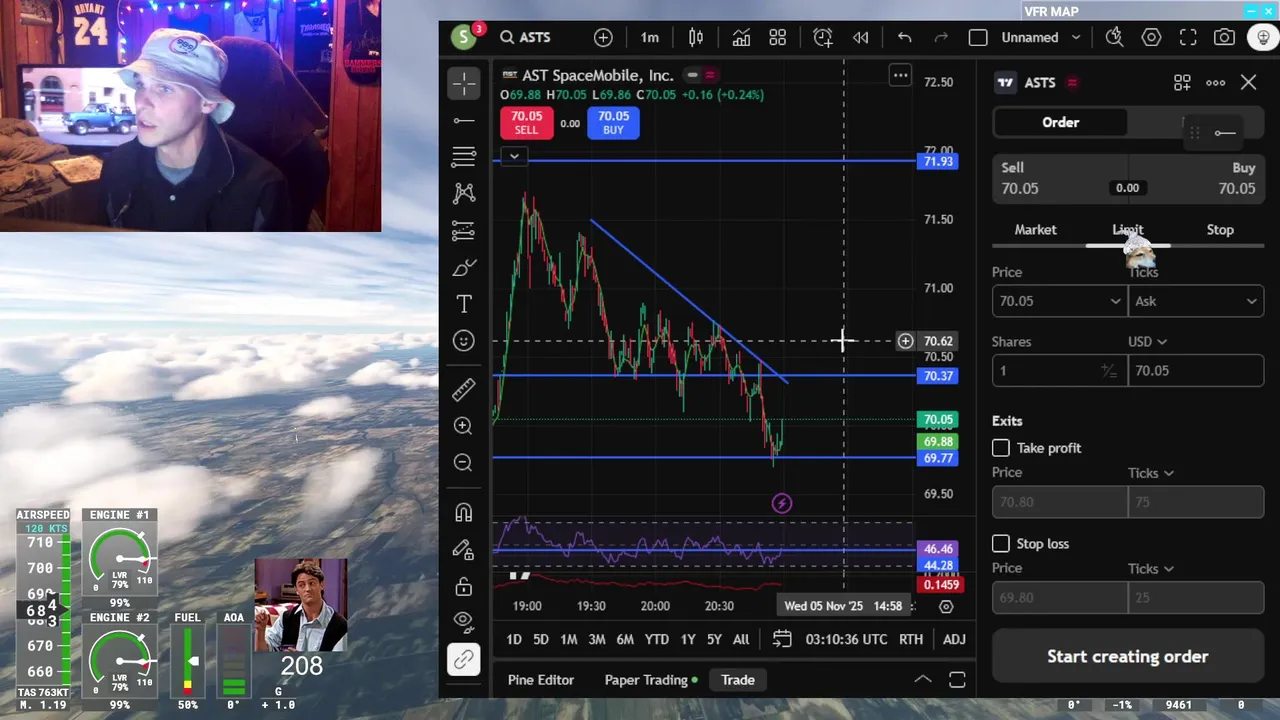Viewport: 1280px width, 720px height.
Task: Open Take profit Ticks unit dropdown
Action: pos(1151,473)
